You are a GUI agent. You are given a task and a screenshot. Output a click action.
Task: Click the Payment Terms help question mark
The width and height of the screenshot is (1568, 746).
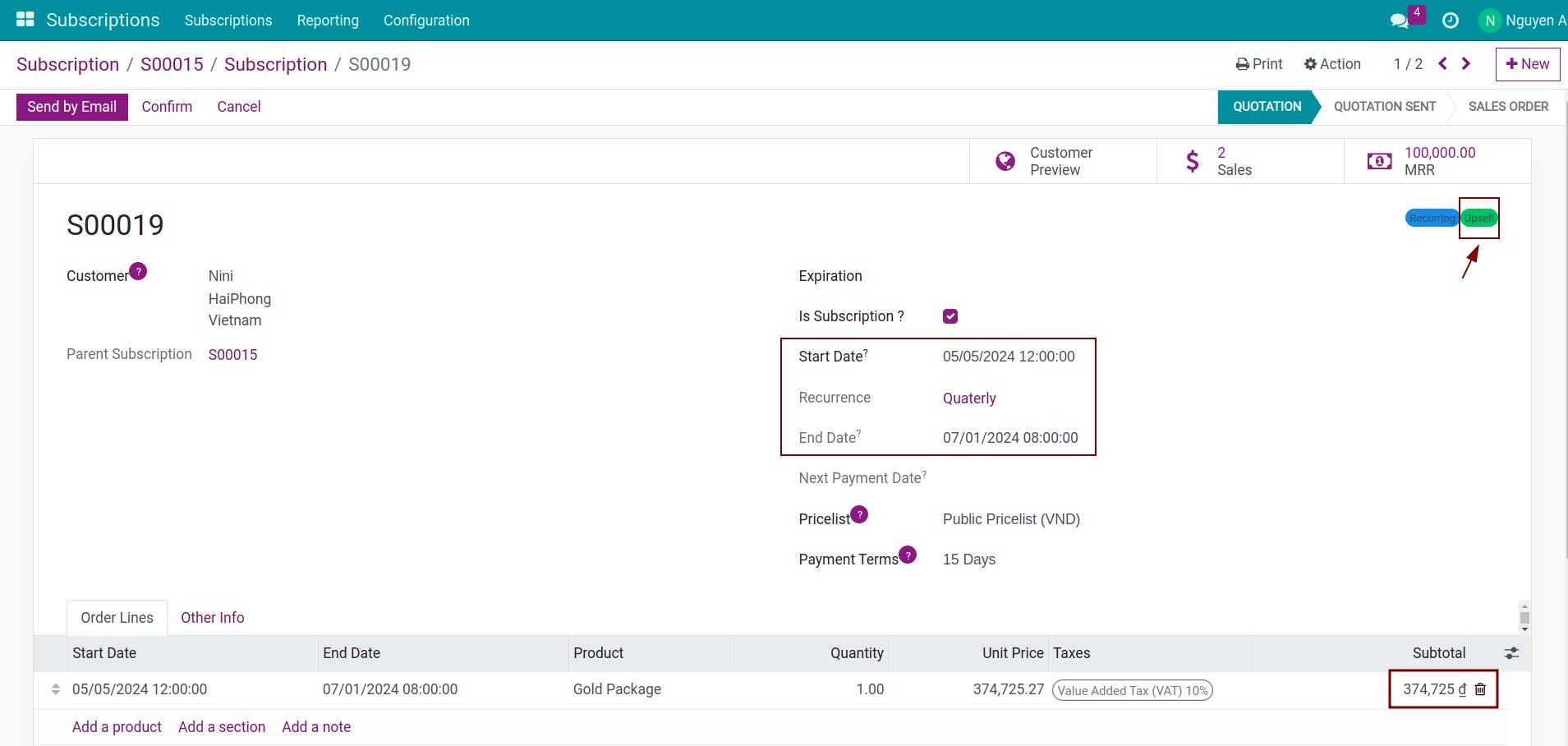coord(908,555)
